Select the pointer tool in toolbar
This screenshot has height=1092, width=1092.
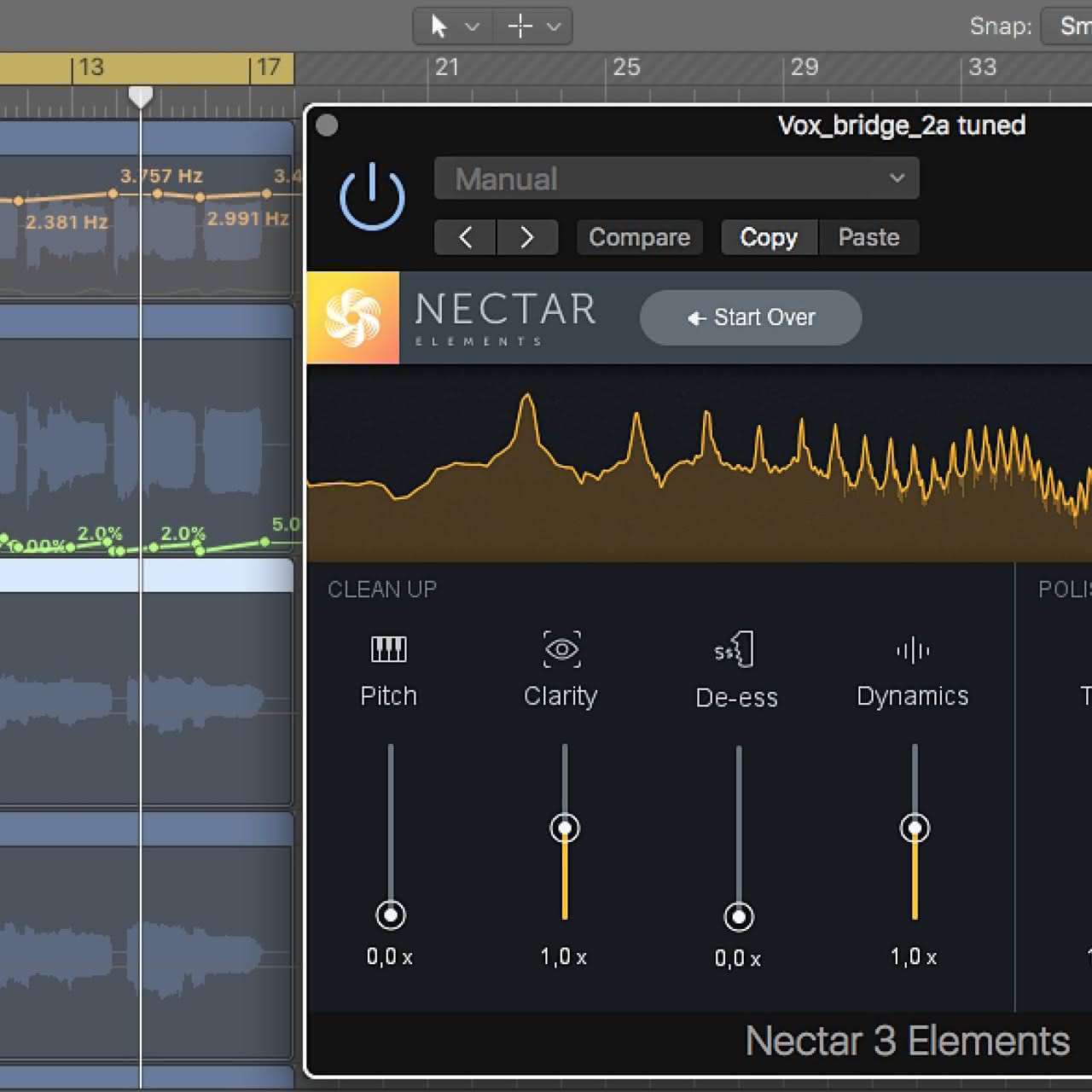point(439,26)
